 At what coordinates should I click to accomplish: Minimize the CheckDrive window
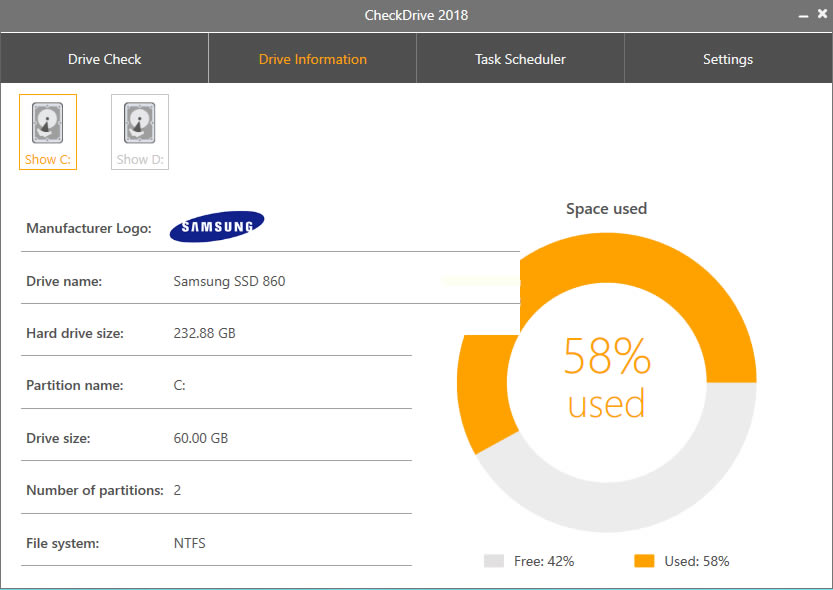(803, 15)
